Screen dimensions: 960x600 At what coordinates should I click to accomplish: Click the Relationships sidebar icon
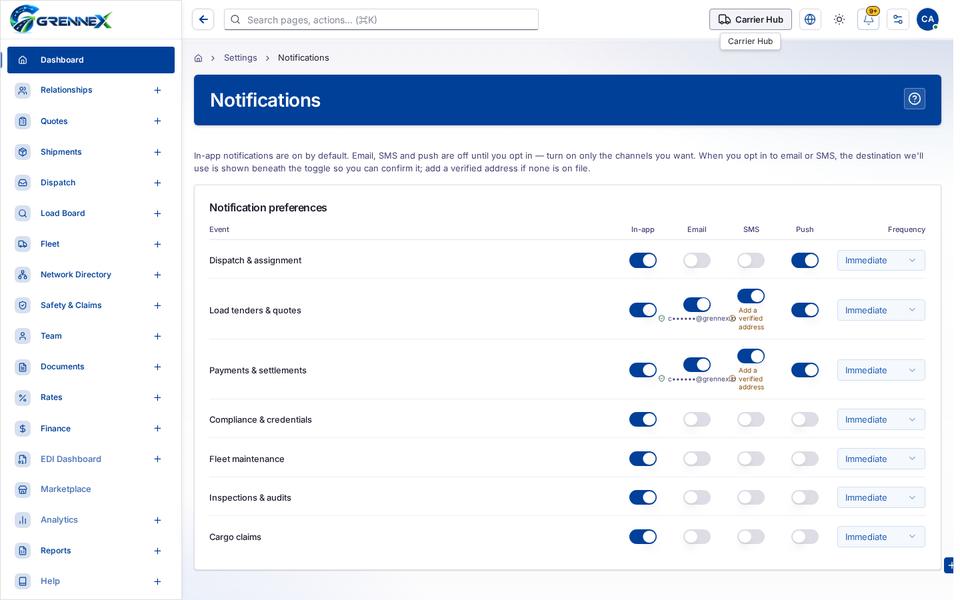coord(23,91)
